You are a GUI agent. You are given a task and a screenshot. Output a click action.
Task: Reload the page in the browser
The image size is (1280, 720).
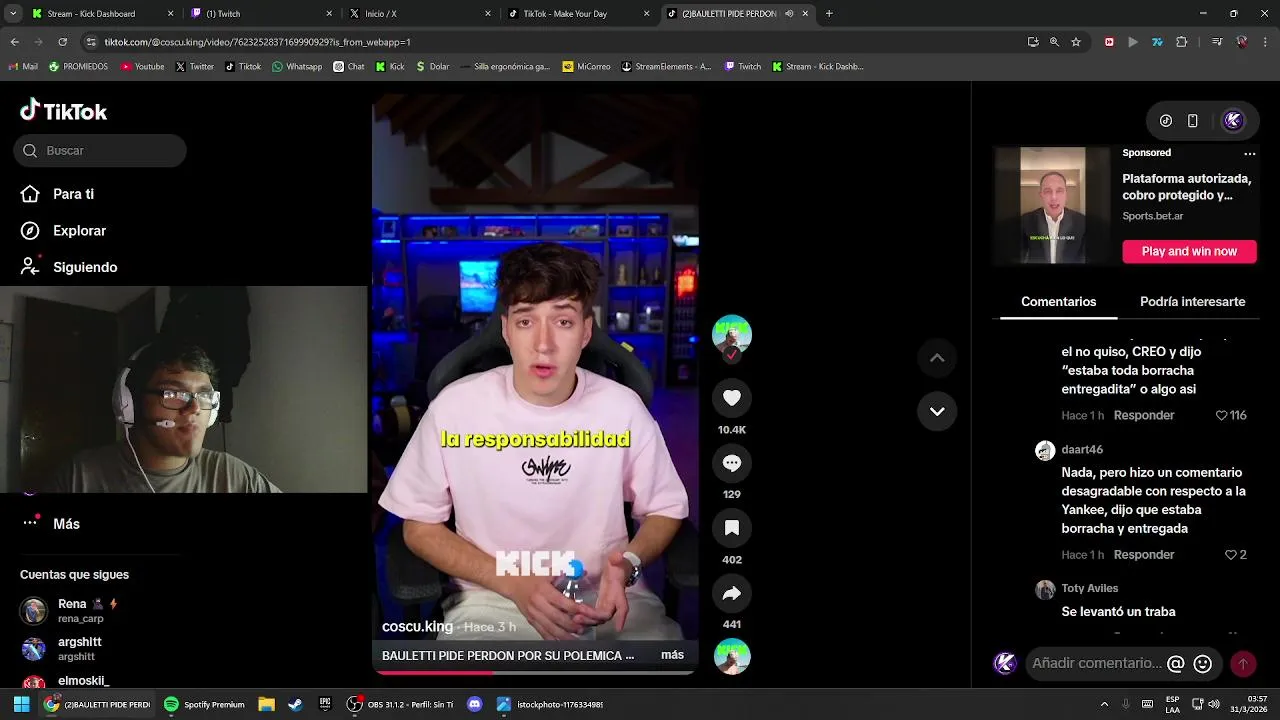pyautogui.click(x=62, y=42)
